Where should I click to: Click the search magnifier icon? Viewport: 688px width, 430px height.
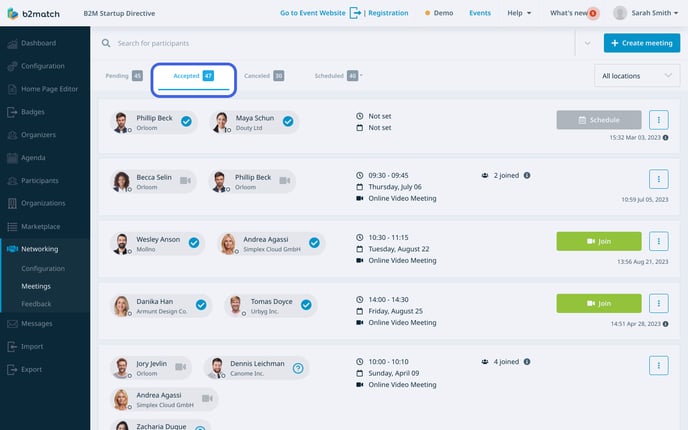pyautogui.click(x=106, y=43)
